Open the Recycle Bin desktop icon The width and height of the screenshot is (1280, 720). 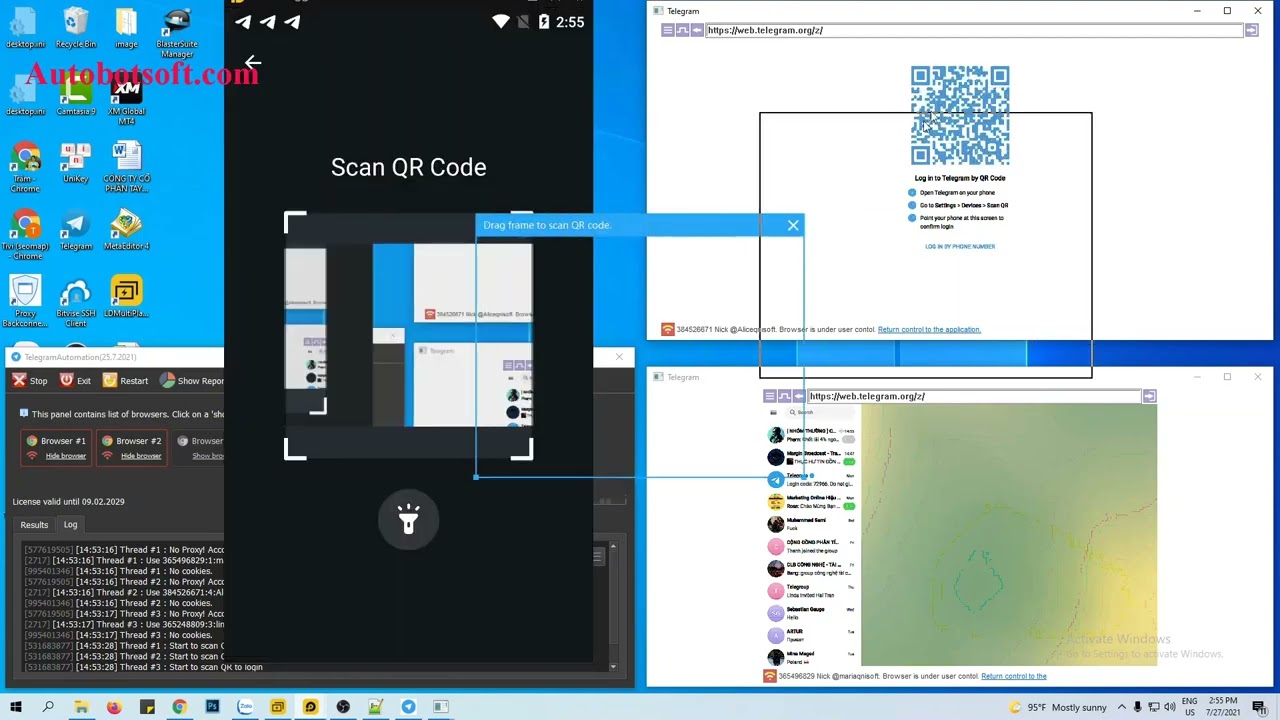75,28
